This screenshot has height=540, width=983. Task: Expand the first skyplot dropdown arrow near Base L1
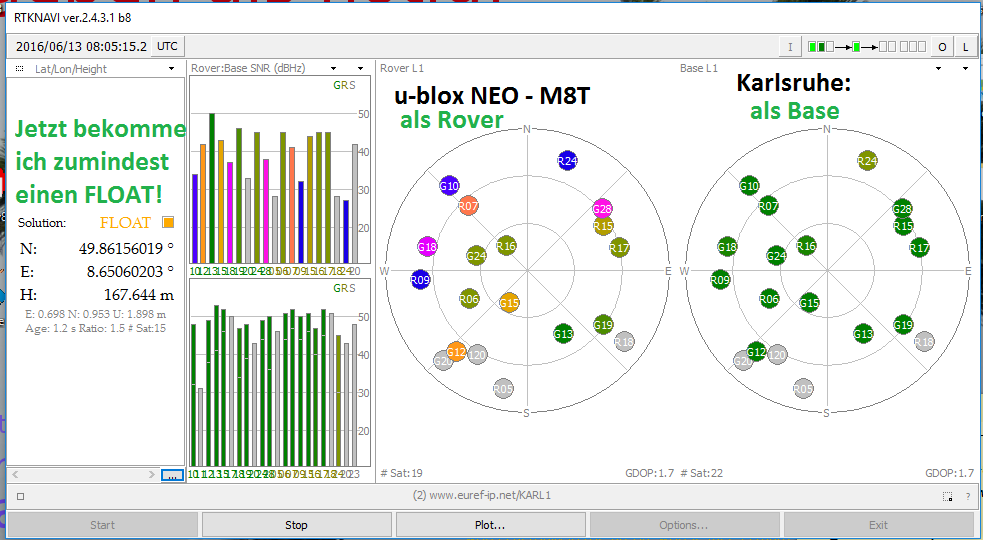tap(940, 69)
